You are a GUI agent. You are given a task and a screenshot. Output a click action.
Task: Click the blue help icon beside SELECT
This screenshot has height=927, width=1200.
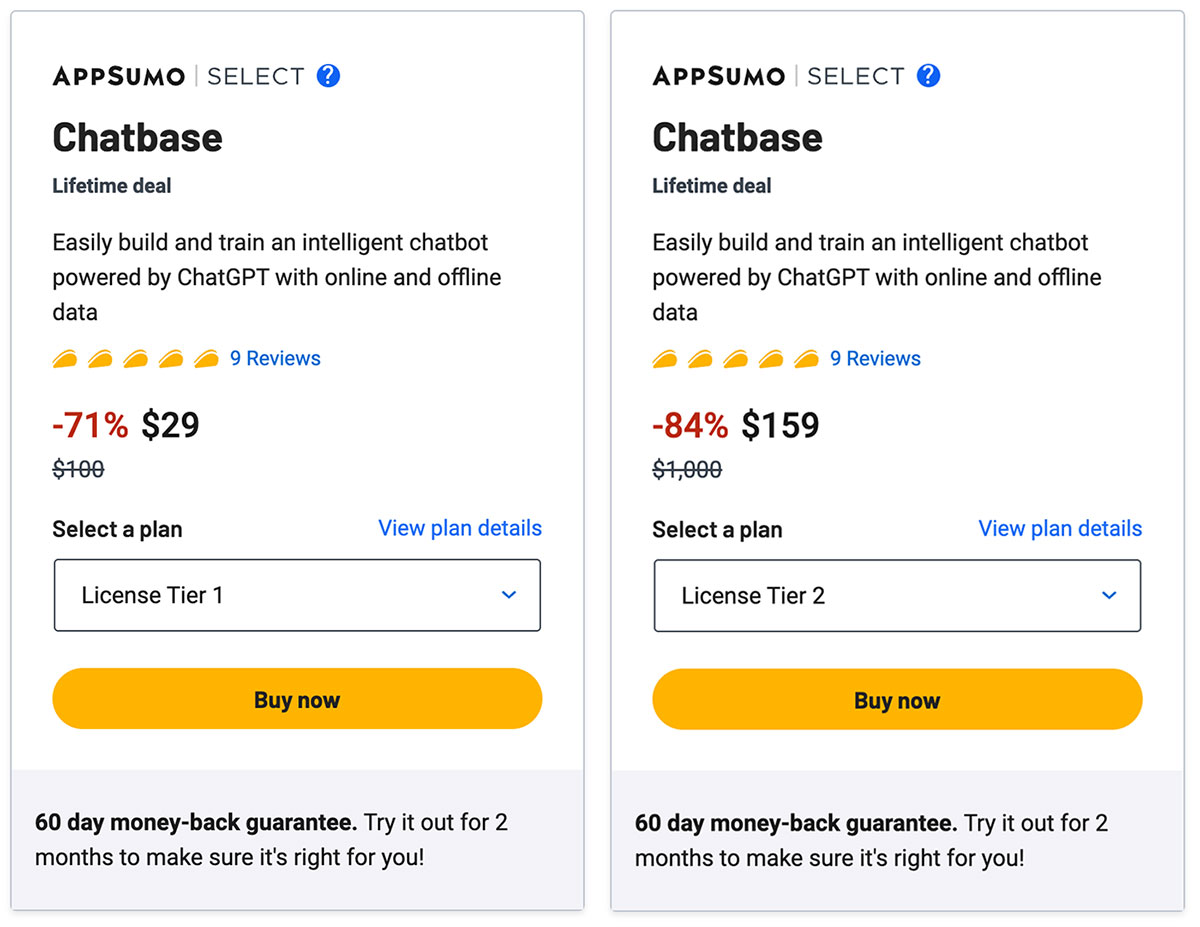tap(327, 75)
